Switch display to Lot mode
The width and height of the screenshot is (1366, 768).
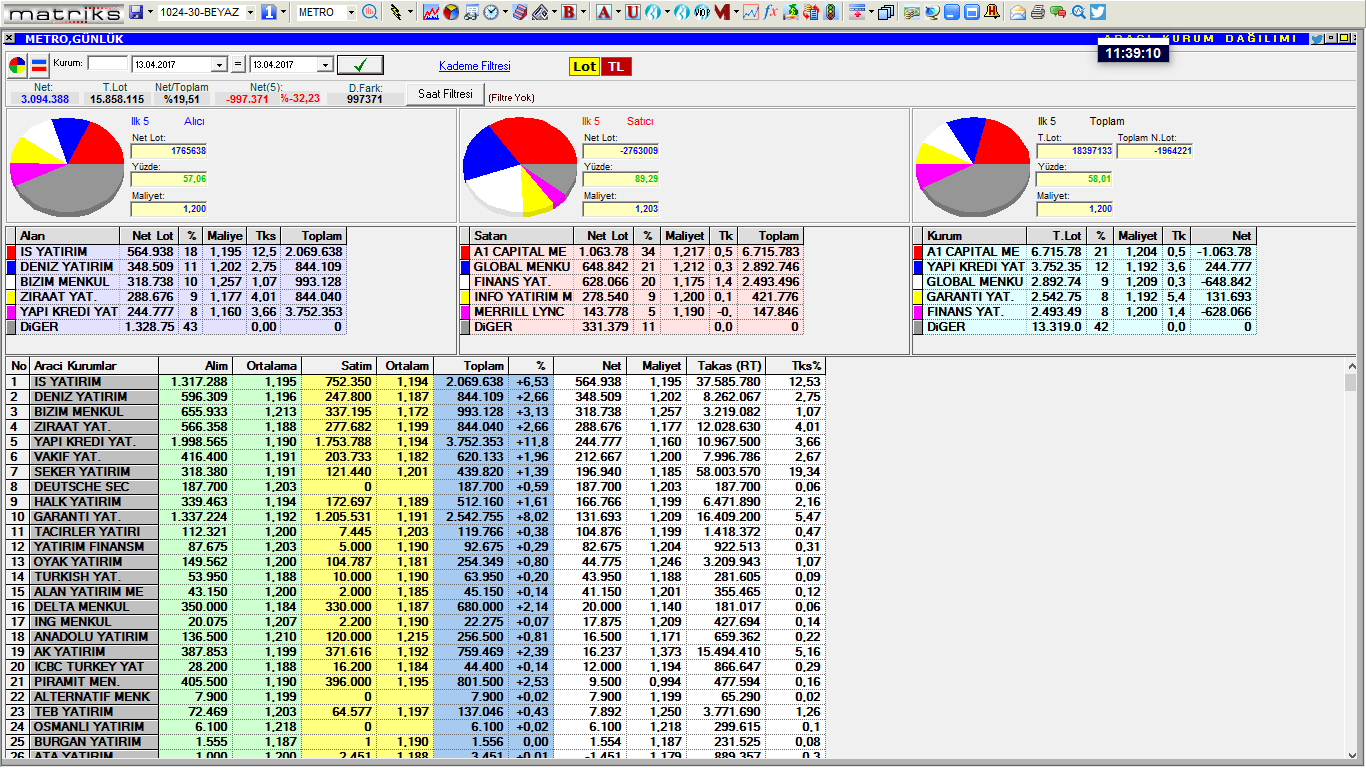(584, 66)
